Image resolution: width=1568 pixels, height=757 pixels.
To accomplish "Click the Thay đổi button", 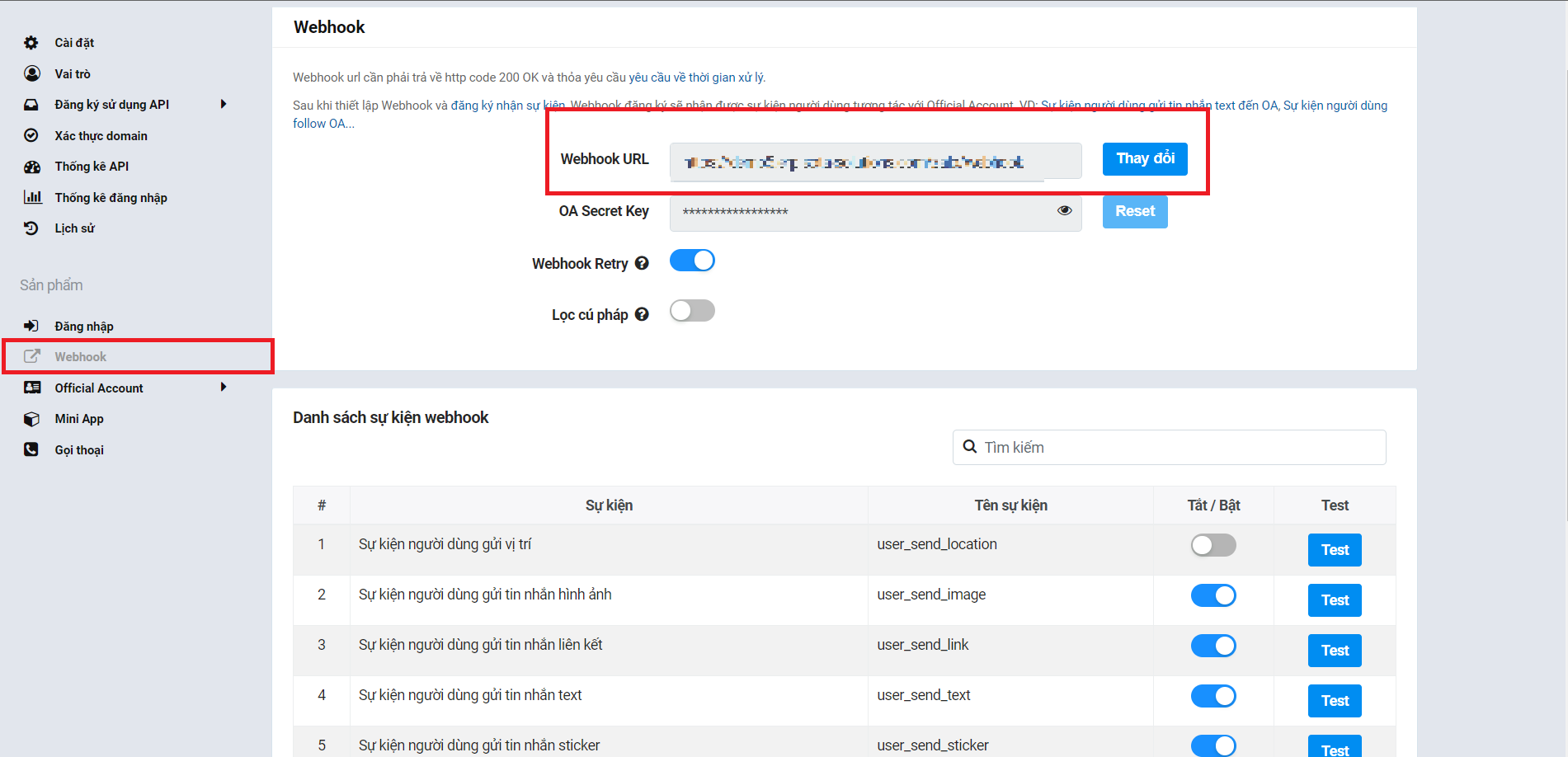I will [x=1144, y=158].
